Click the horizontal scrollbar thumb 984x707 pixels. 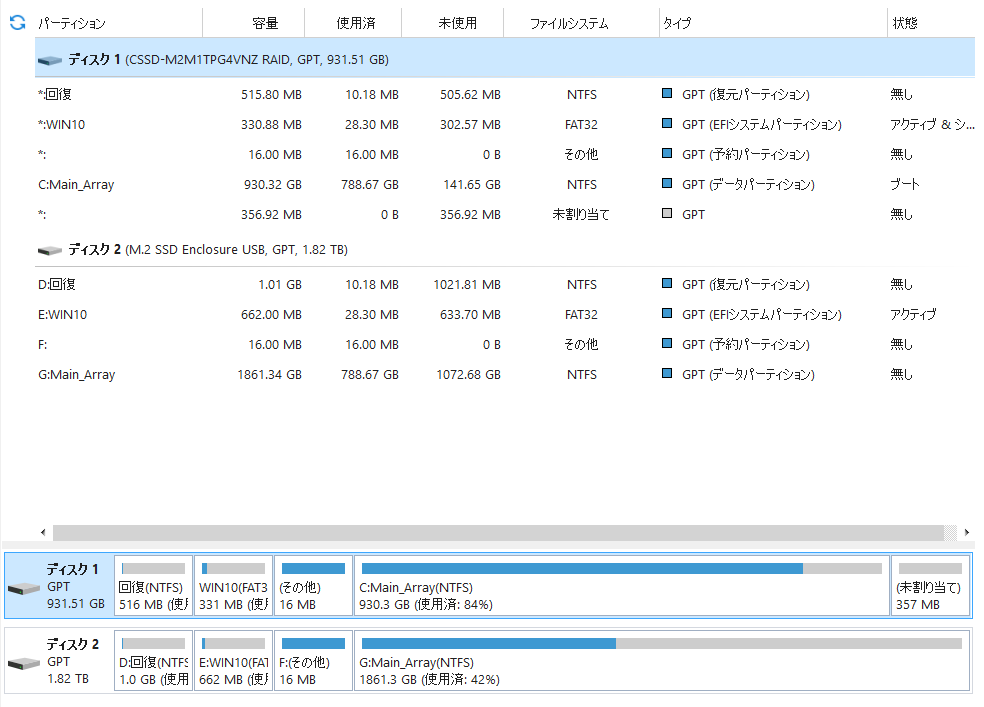coord(498,533)
